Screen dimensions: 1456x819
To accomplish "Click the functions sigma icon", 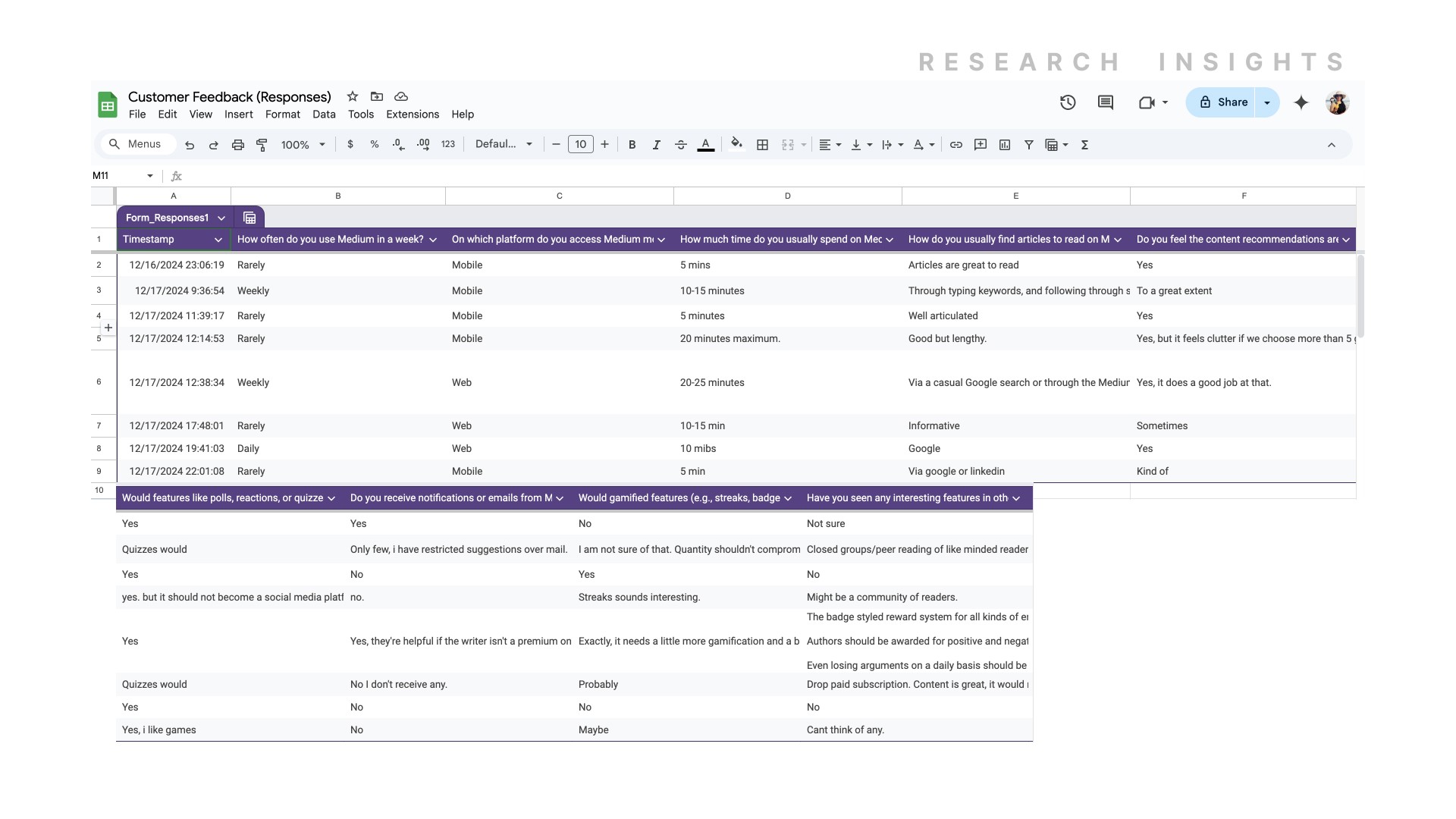I will [1084, 145].
